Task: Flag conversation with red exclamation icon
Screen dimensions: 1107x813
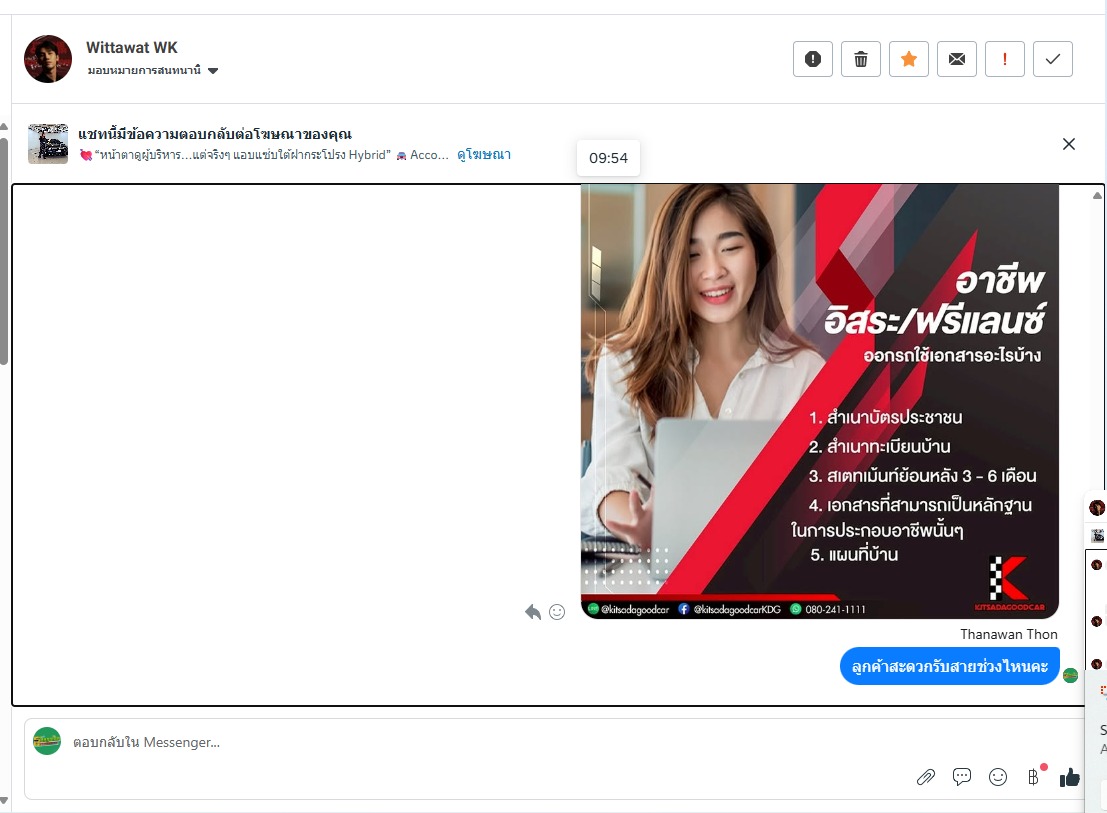Action: tap(1005, 59)
